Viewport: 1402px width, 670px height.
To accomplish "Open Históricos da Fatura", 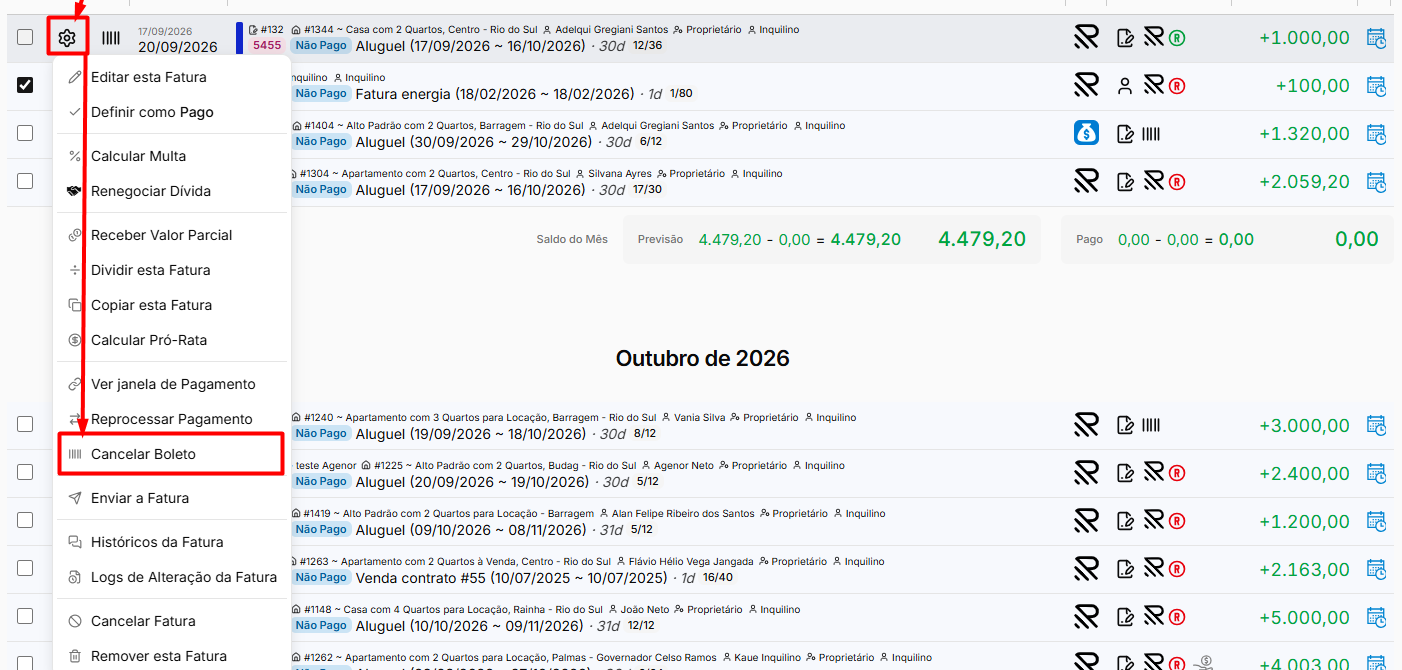I will point(171,542).
